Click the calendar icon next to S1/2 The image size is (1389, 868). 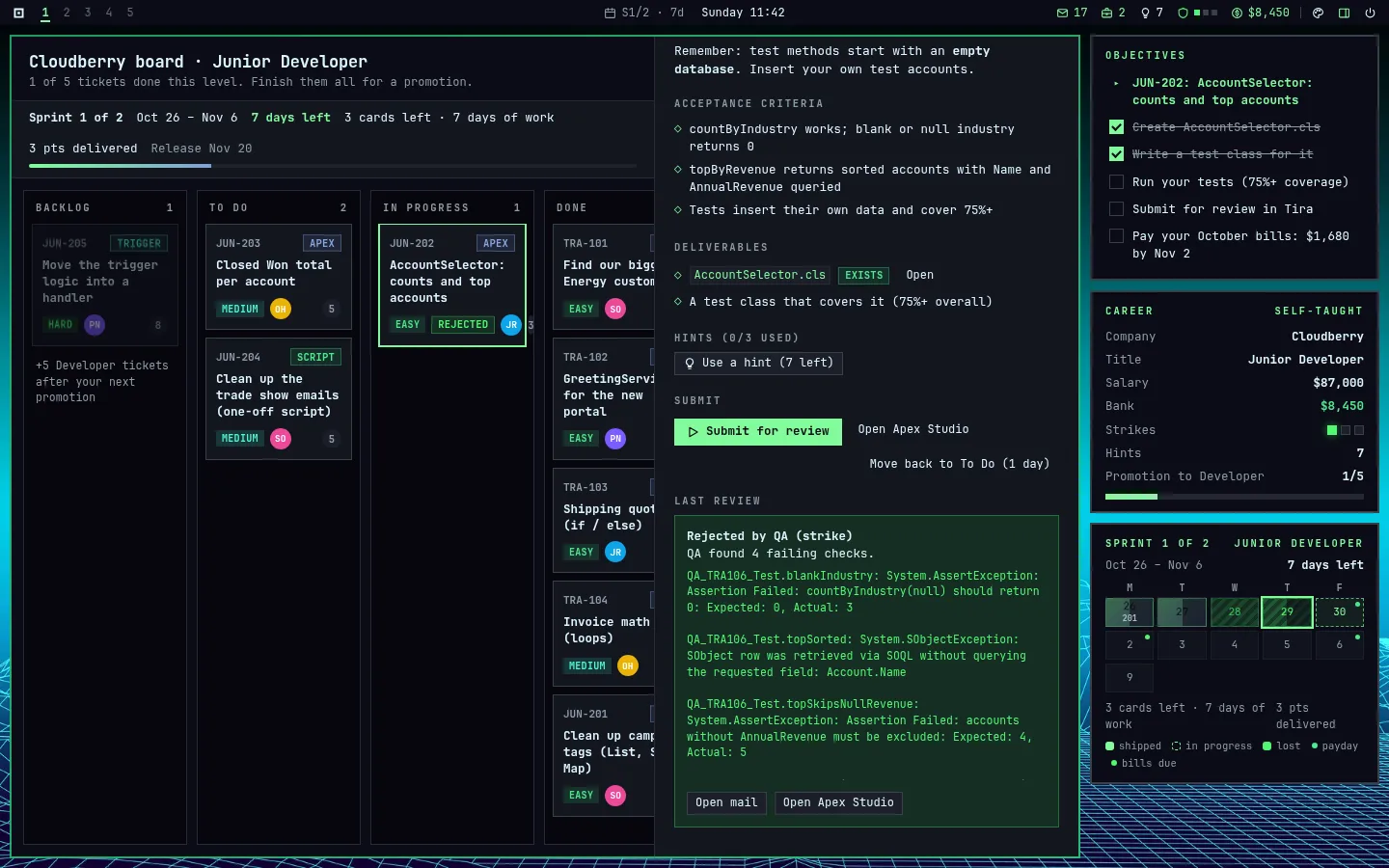click(610, 13)
